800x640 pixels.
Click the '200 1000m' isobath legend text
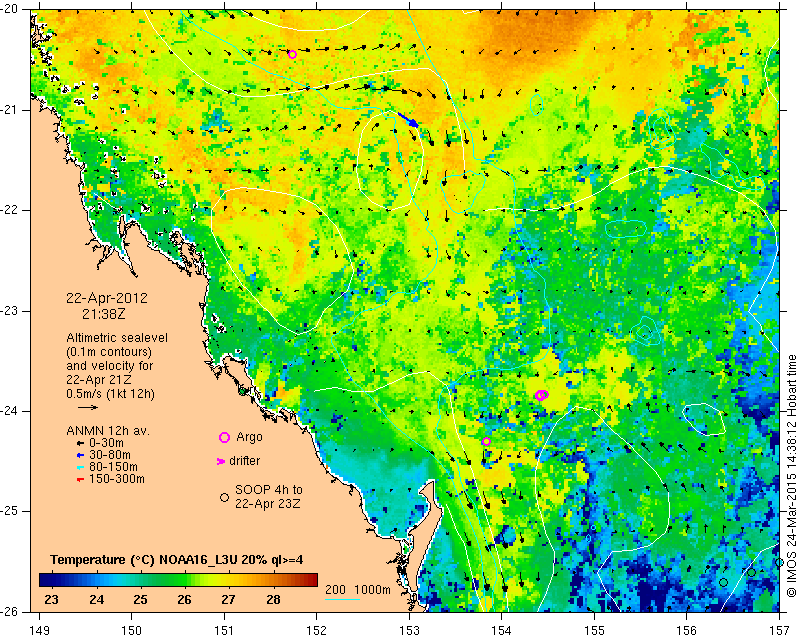click(358, 590)
